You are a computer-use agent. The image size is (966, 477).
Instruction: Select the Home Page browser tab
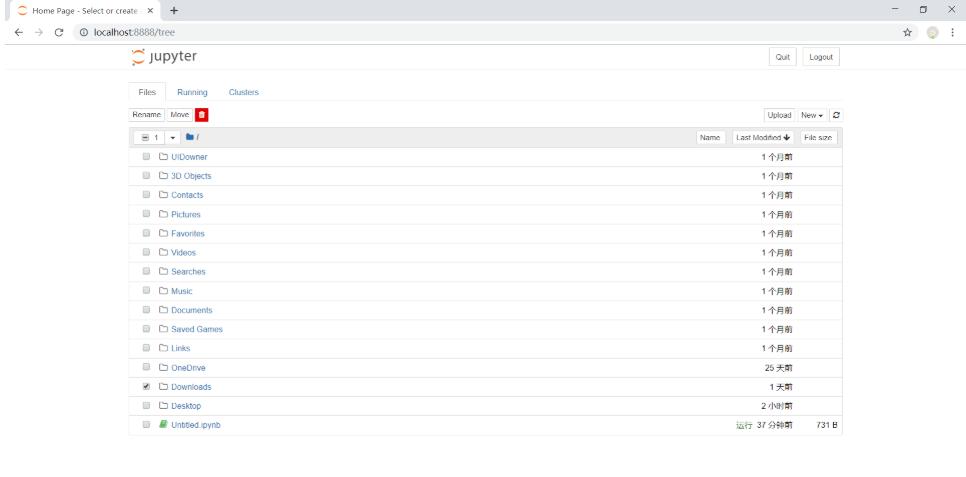85,10
